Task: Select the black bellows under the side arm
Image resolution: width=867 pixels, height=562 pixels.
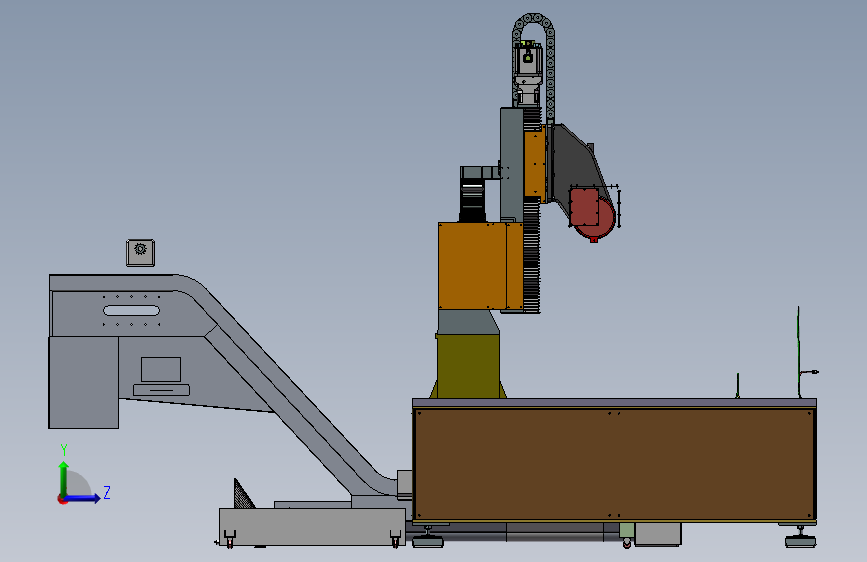Action: (472, 200)
